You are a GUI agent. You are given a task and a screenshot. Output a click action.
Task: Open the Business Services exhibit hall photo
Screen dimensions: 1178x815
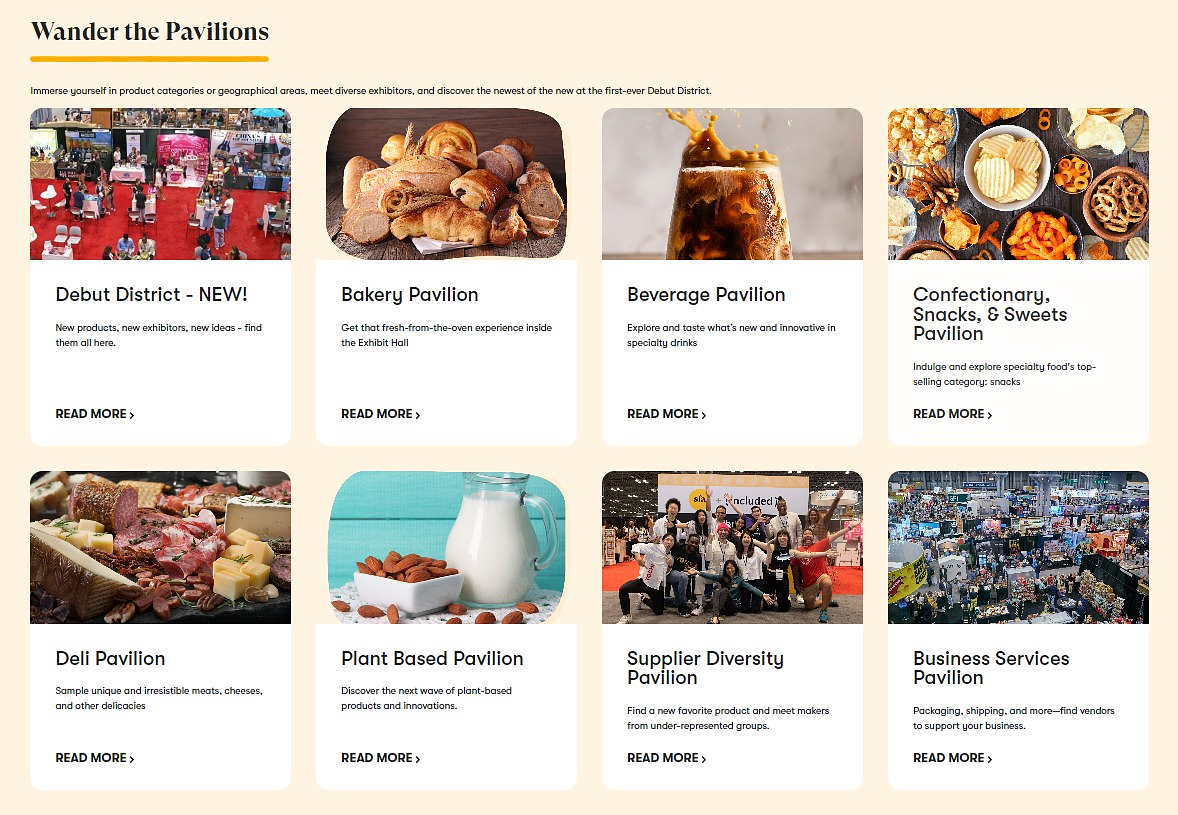point(1018,547)
